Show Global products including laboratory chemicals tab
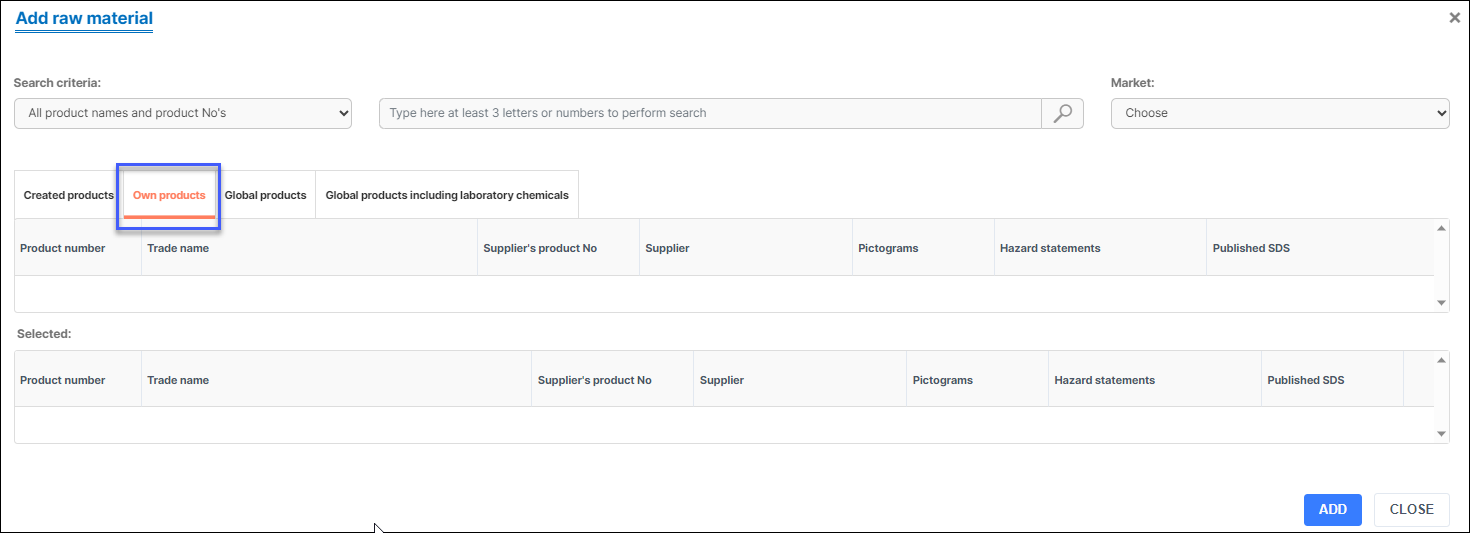 [x=447, y=195]
